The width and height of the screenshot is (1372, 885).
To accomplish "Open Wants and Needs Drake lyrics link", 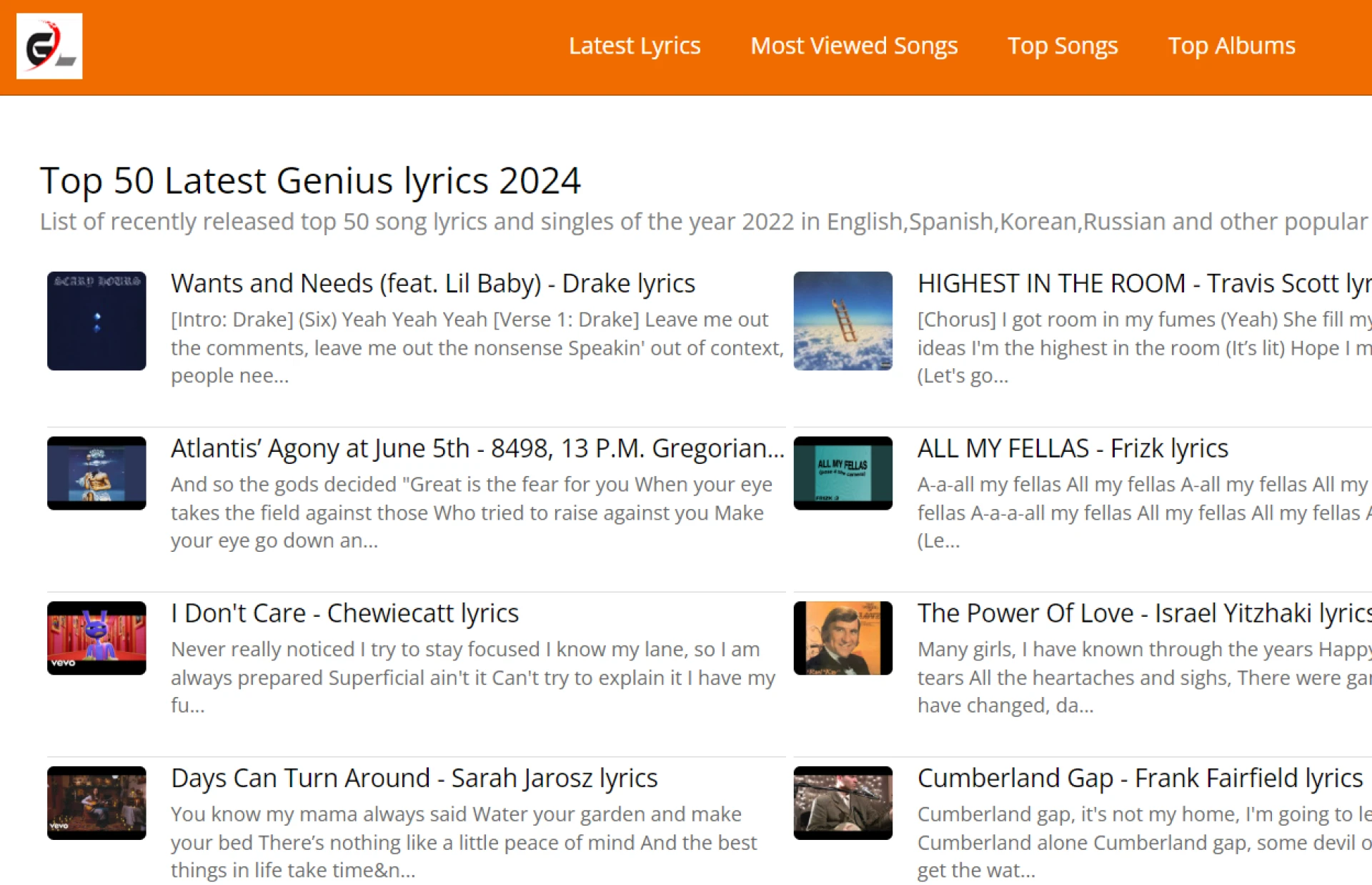I will [432, 284].
